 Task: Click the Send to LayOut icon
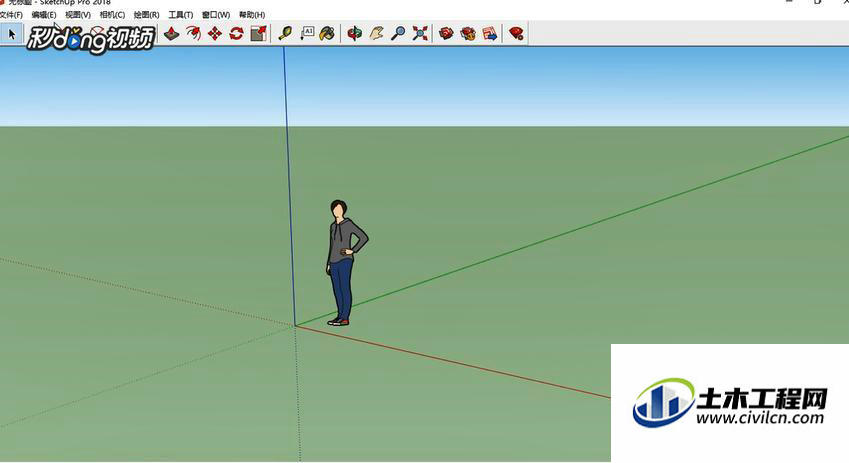point(489,34)
